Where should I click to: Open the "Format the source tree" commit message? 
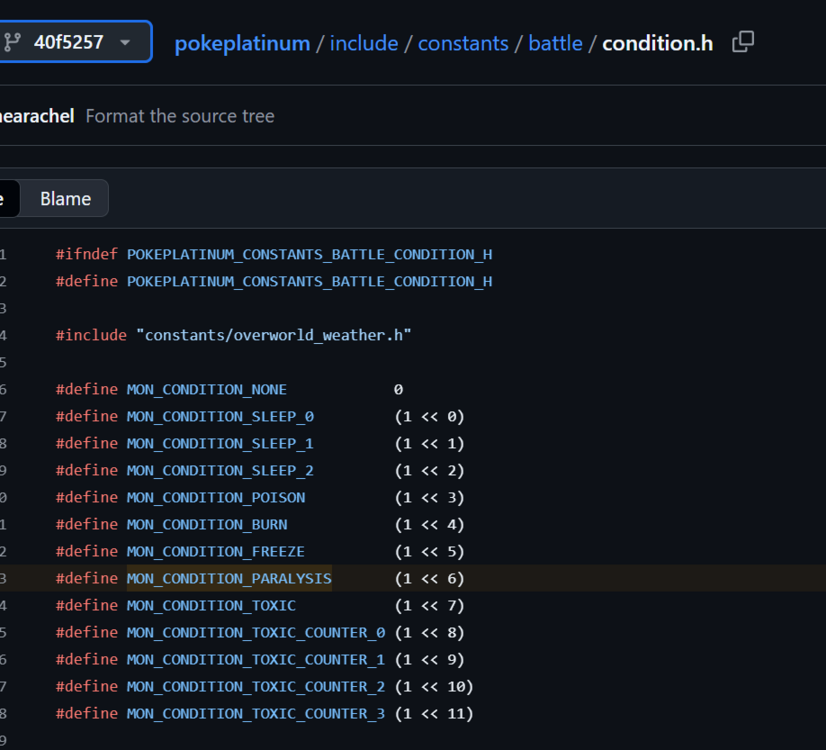[180, 116]
